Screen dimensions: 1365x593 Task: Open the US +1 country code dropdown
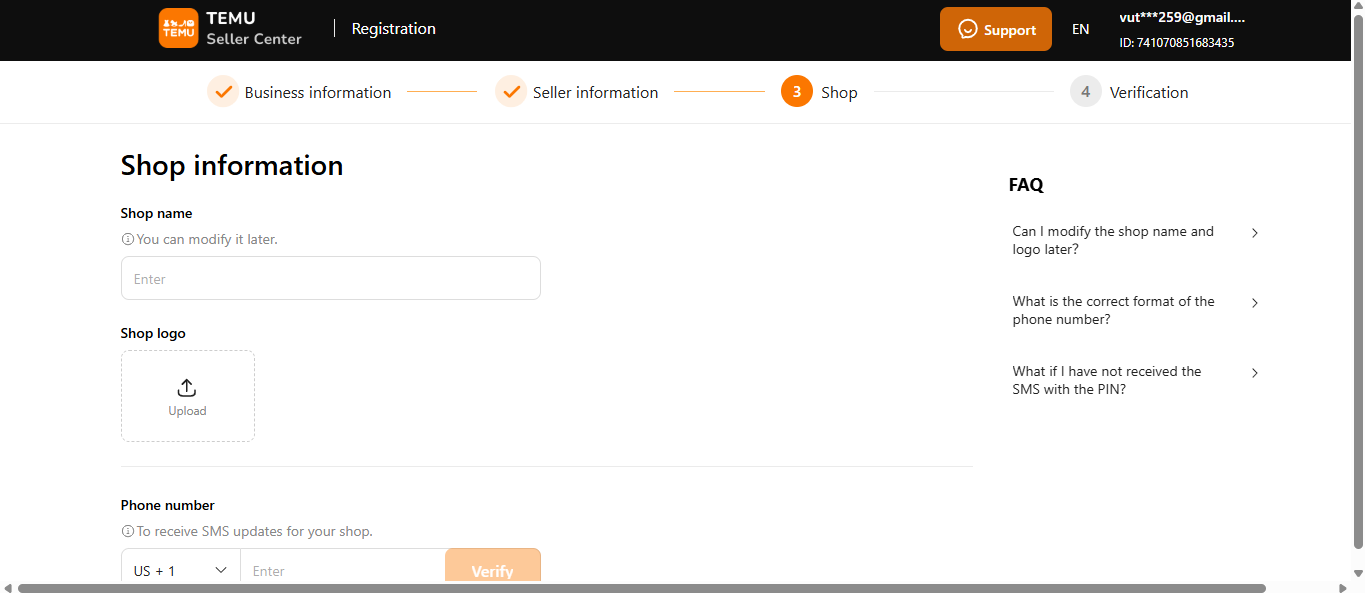(x=180, y=569)
